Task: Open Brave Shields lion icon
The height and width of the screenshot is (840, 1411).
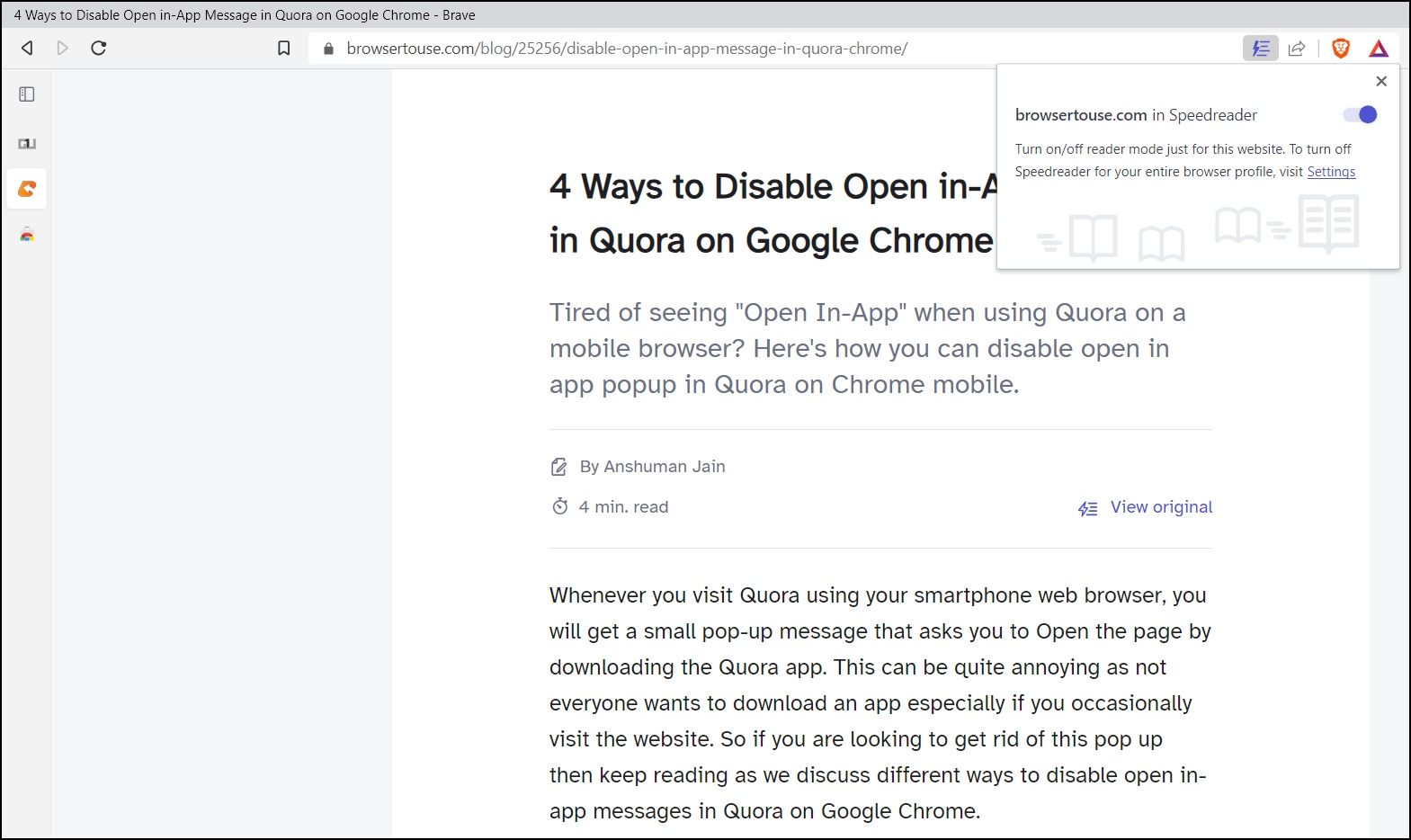Action: pyautogui.click(x=1341, y=49)
